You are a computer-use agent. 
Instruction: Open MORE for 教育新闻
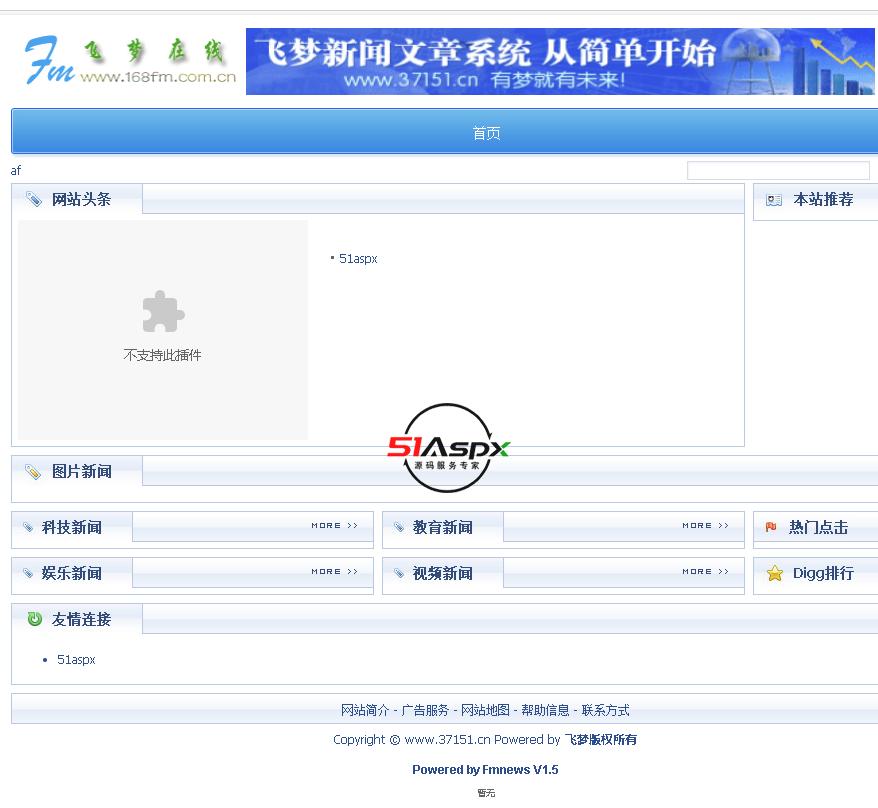705,525
